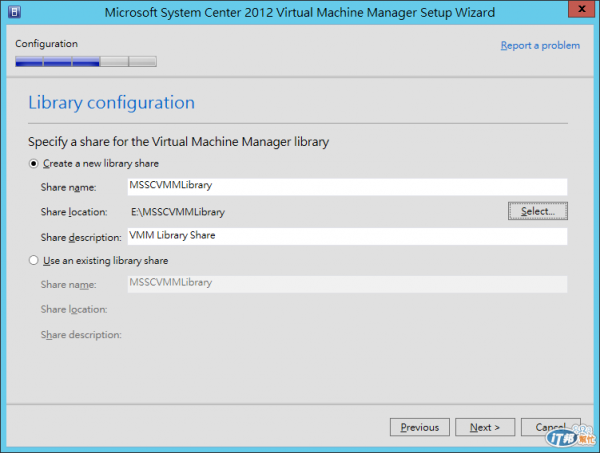The width and height of the screenshot is (600, 453).
Task: Click the 'Library configuration' heading
Action: [x=111, y=103]
